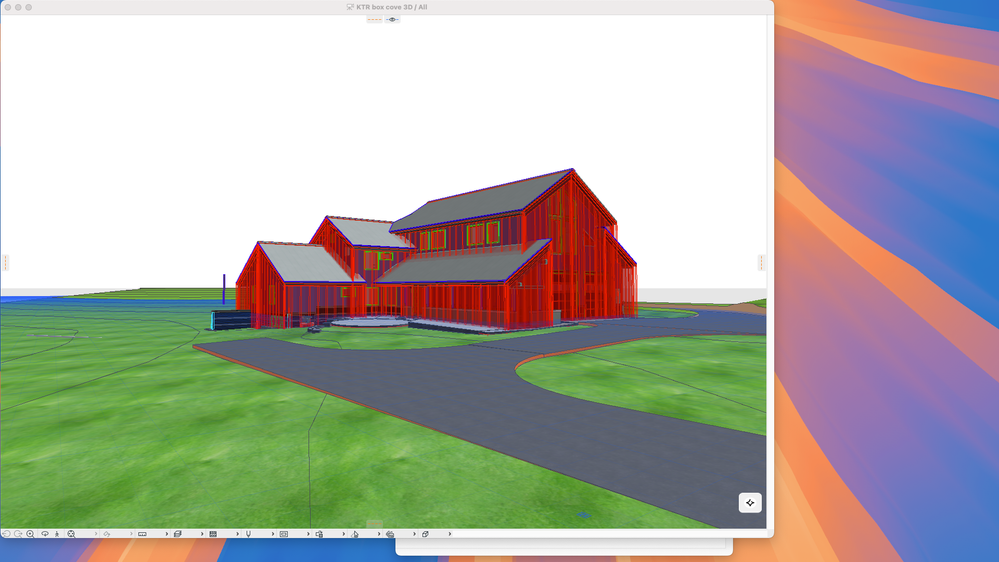Click the 'KTR box cove 3D / All' title
The image size is (999, 562).
(x=392, y=7)
